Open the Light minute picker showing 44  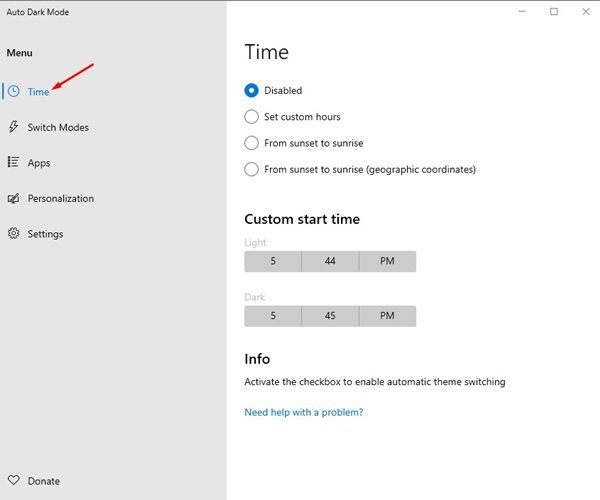[x=330, y=261]
